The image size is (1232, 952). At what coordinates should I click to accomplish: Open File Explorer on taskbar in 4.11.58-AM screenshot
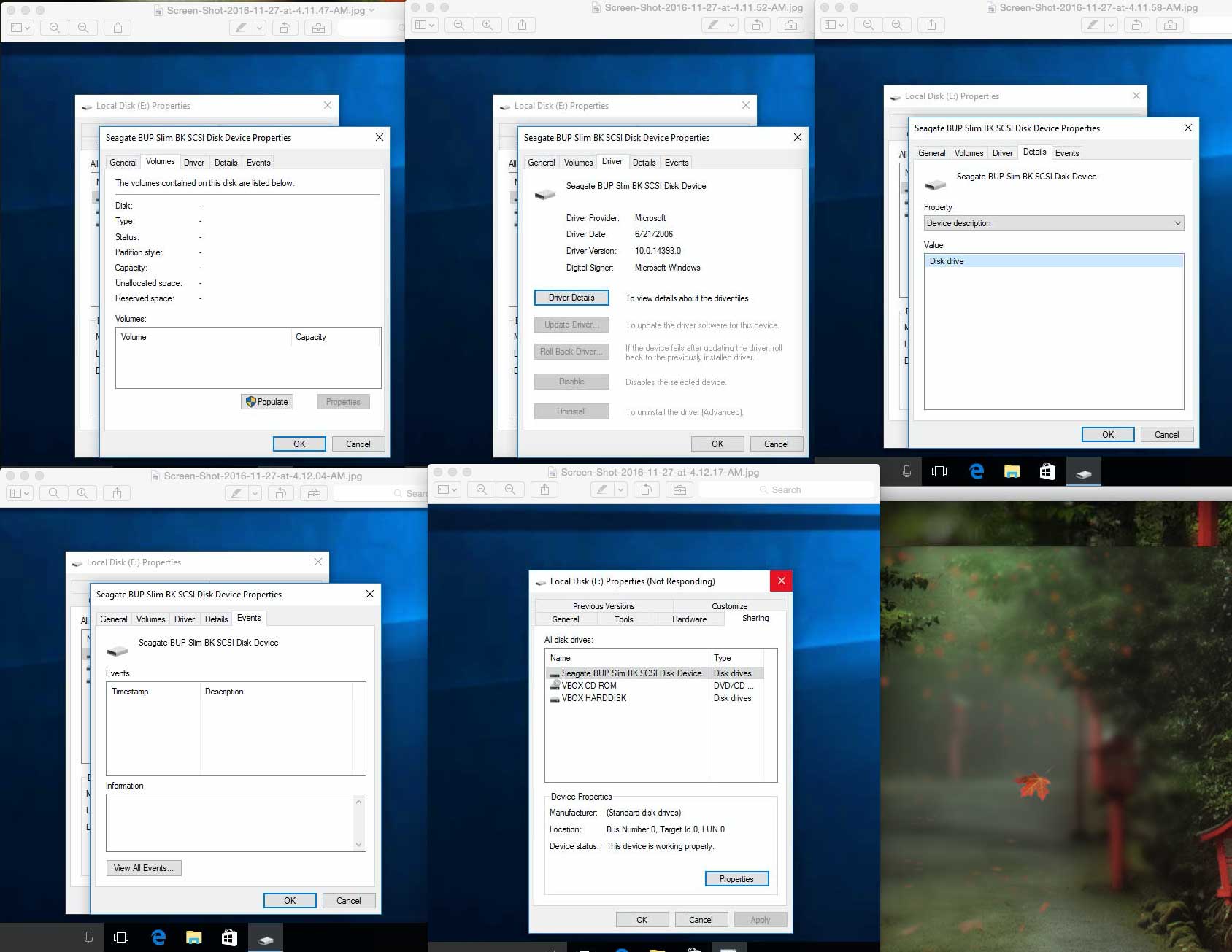(1012, 472)
